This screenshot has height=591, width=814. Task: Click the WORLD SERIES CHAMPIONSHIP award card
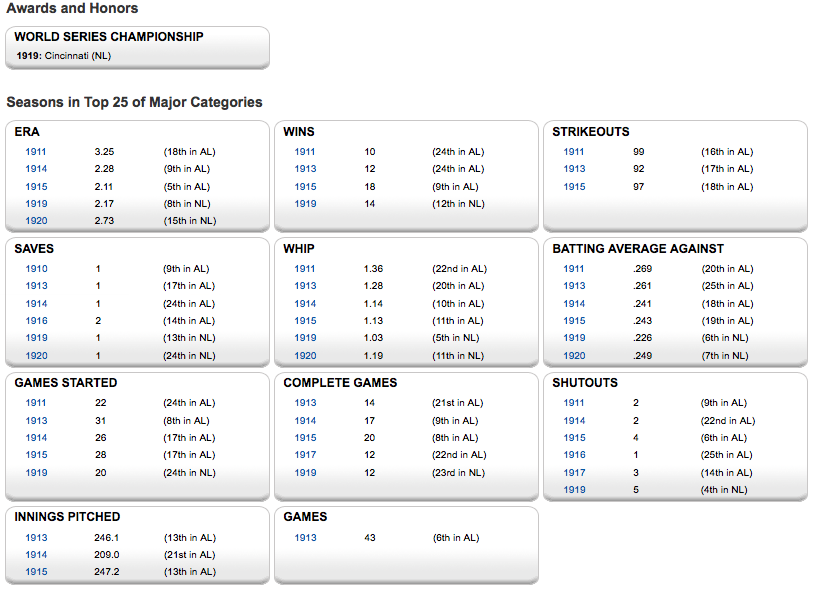(x=137, y=47)
